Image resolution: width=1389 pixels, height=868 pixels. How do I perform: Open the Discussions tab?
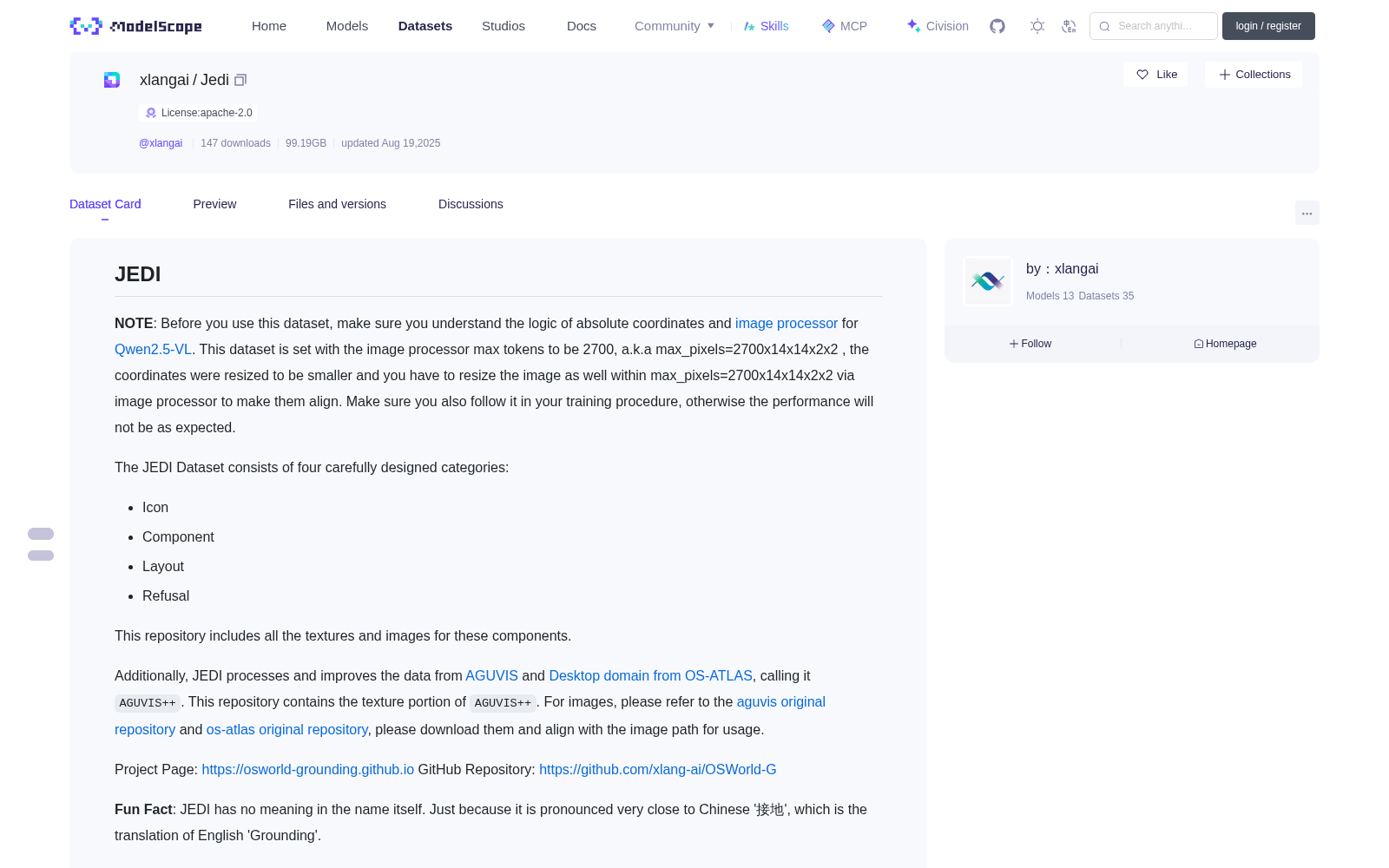coord(471,204)
